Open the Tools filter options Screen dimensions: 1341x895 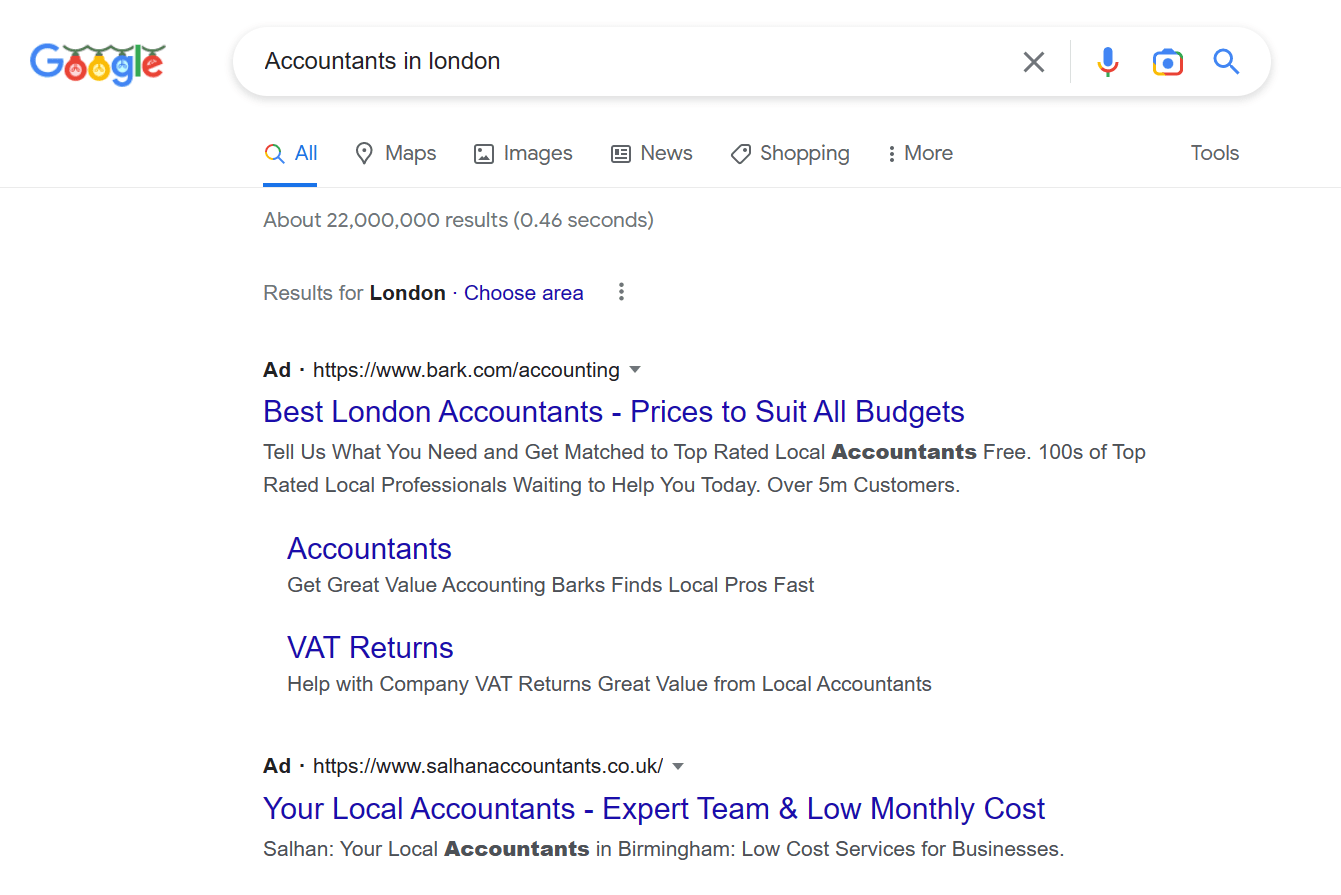click(1214, 153)
